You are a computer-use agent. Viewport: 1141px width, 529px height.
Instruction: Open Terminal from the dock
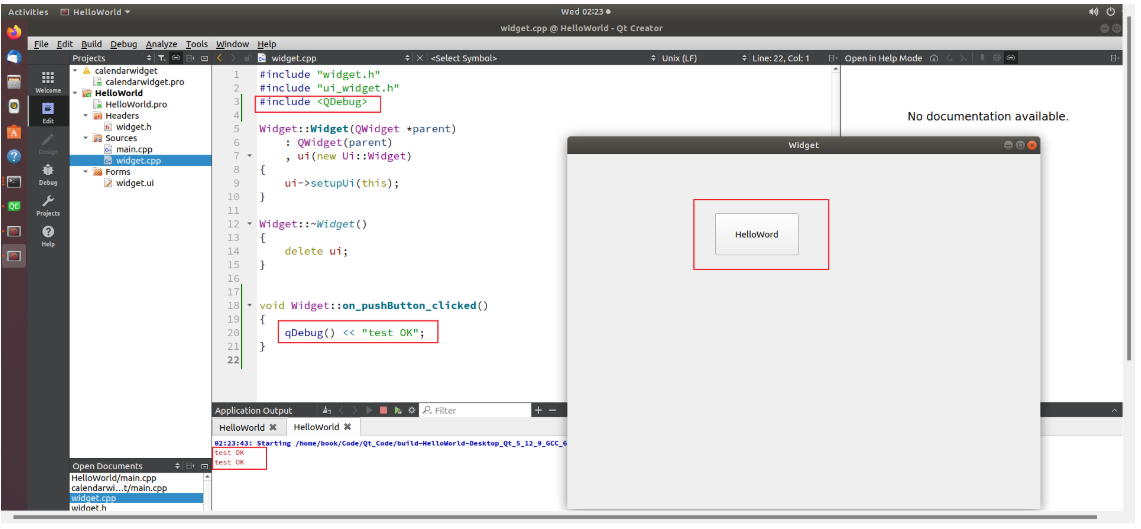point(14,182)
